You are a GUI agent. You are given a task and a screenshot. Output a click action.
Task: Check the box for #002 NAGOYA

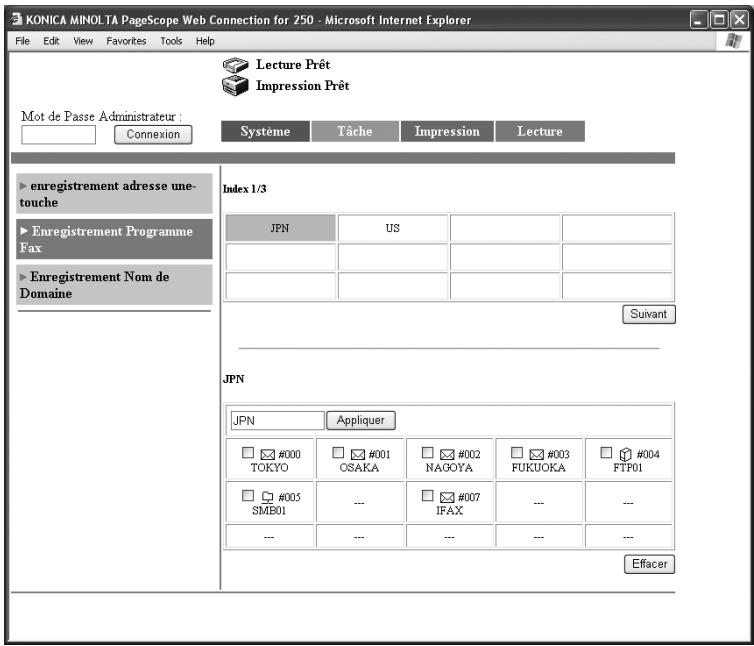pos(427,453)
